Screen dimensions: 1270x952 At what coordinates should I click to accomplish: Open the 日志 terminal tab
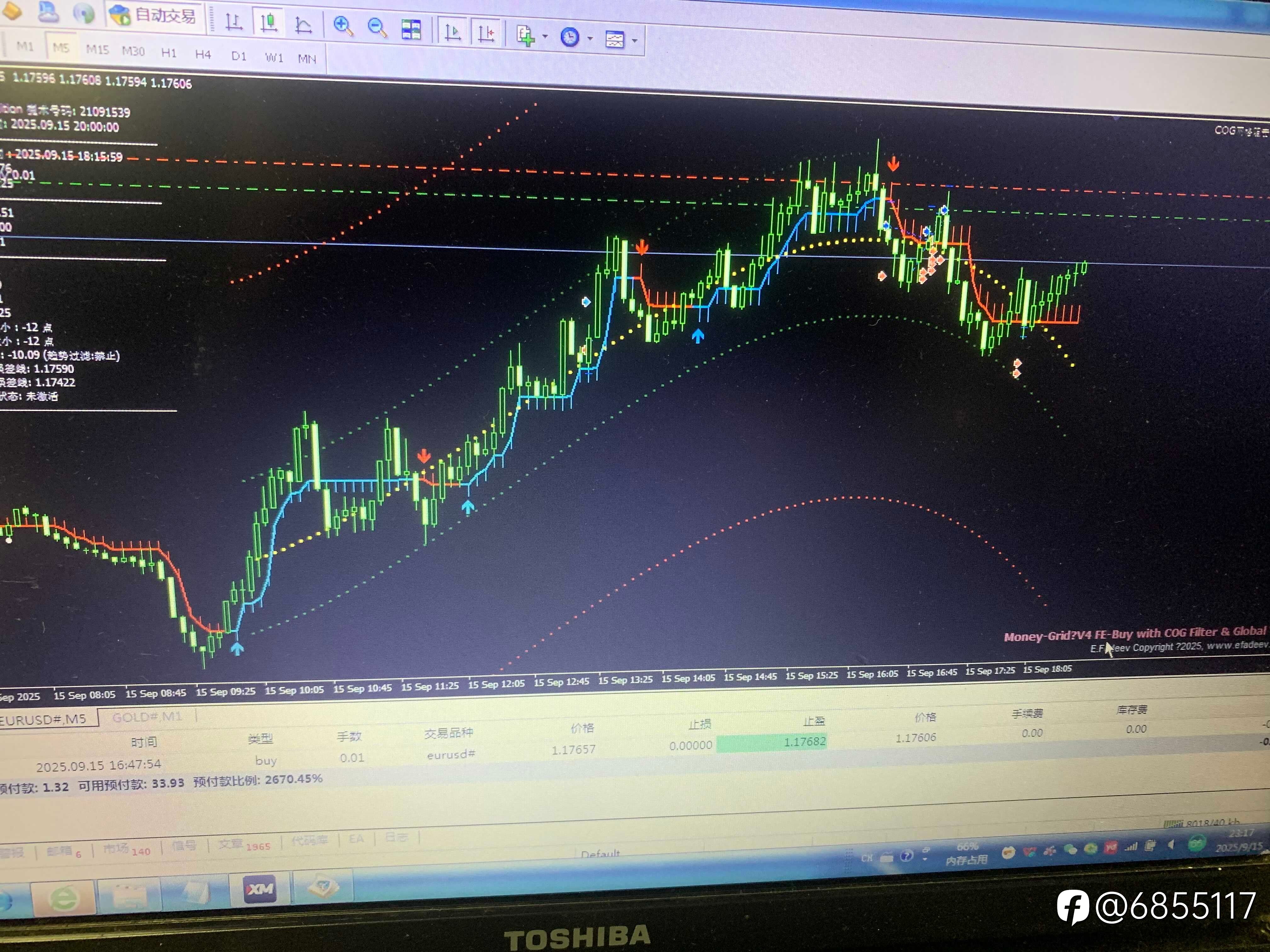click(396, 837)
